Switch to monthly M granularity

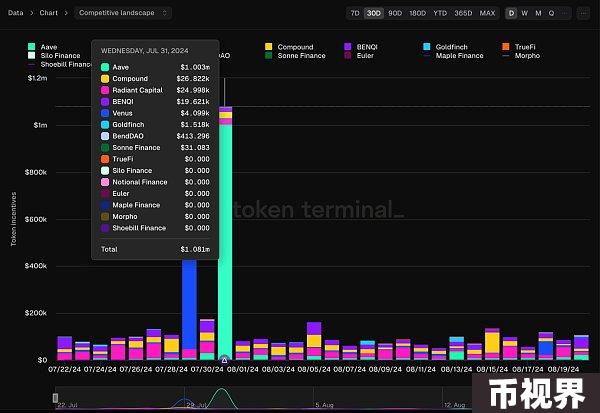tap(538, 13)
